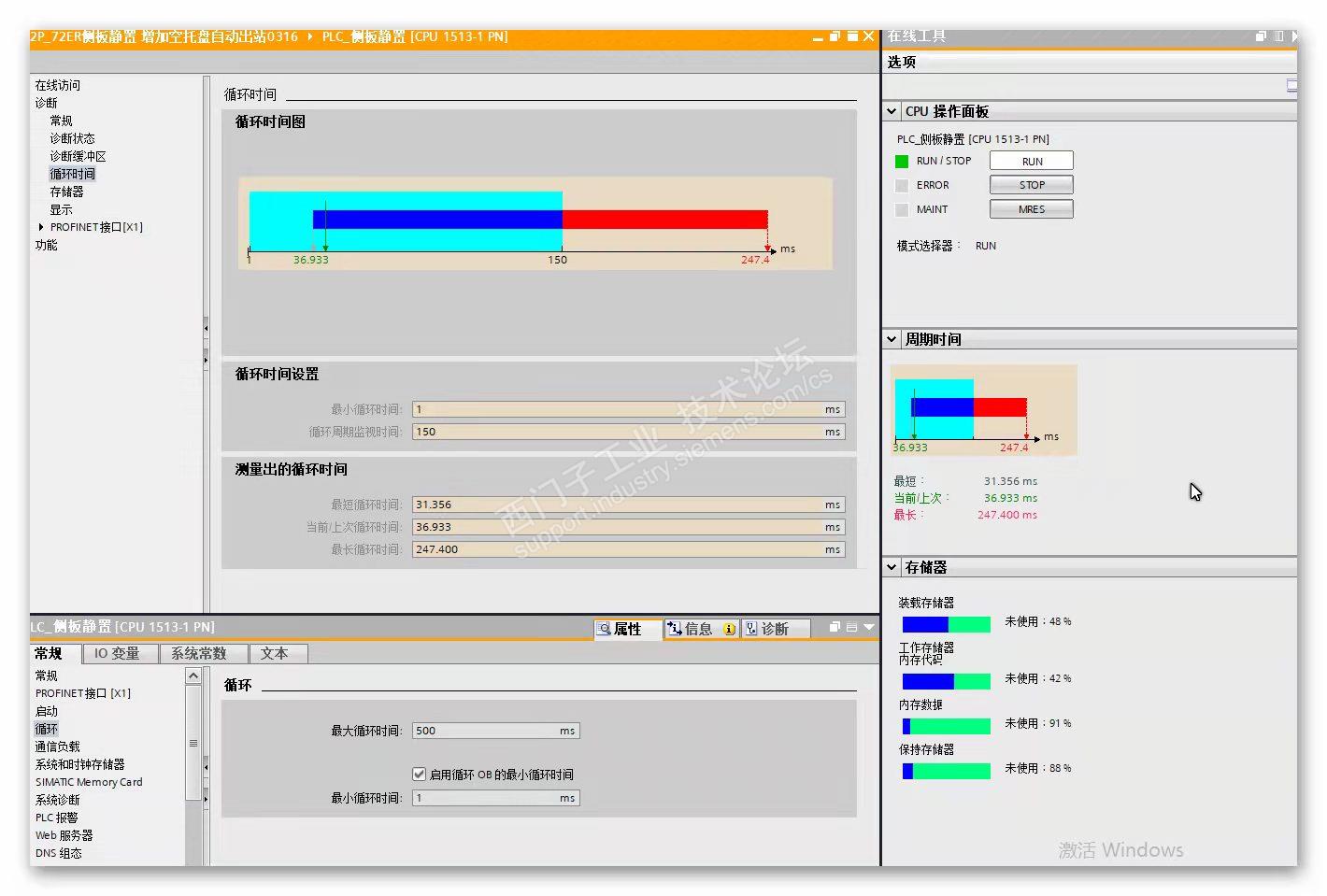Select 通信负载 in the properties tree
The width and height of the screenshot is (1327, 896).
[x=58, y=747]
